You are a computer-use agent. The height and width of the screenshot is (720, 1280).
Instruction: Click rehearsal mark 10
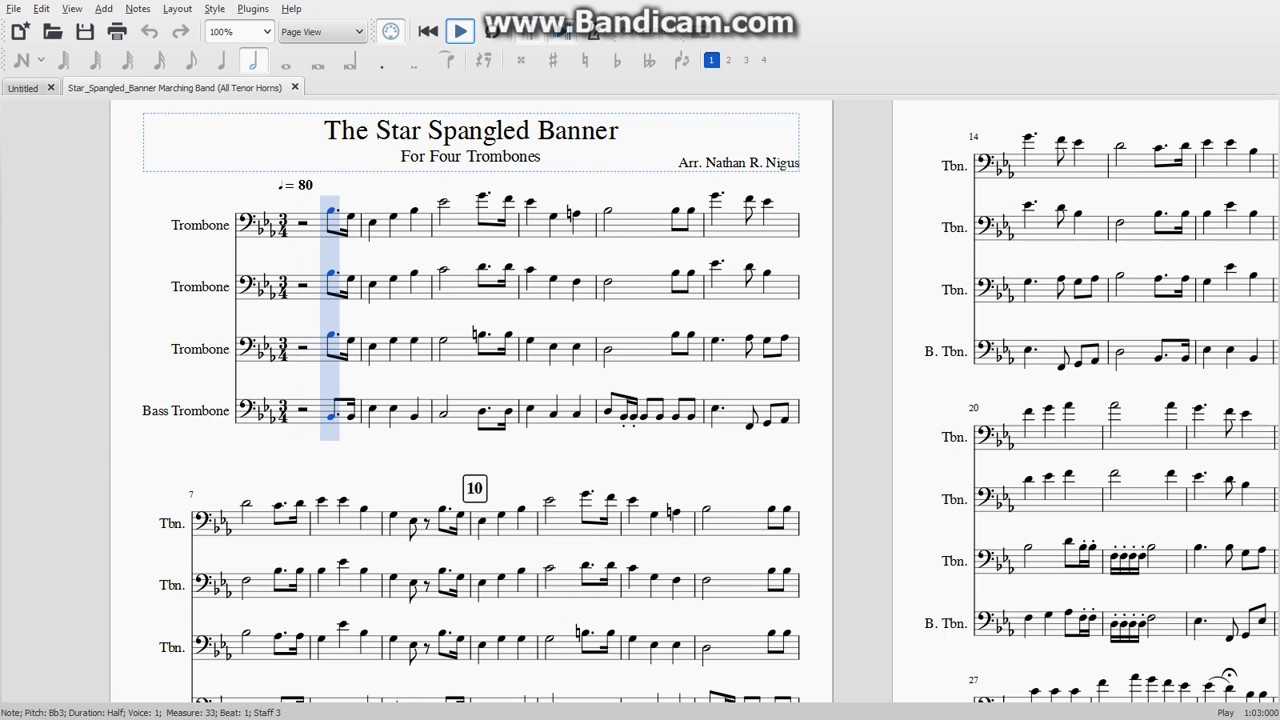474,489
